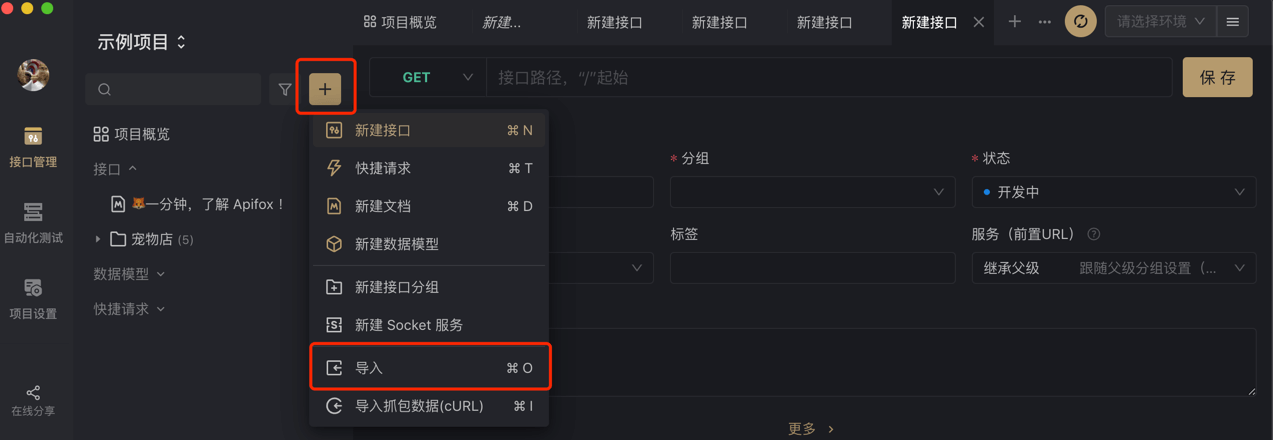Click the refresh sync icon in top bar
The width and height of the screenshot is (1273, 440).
pos(1080,21)
